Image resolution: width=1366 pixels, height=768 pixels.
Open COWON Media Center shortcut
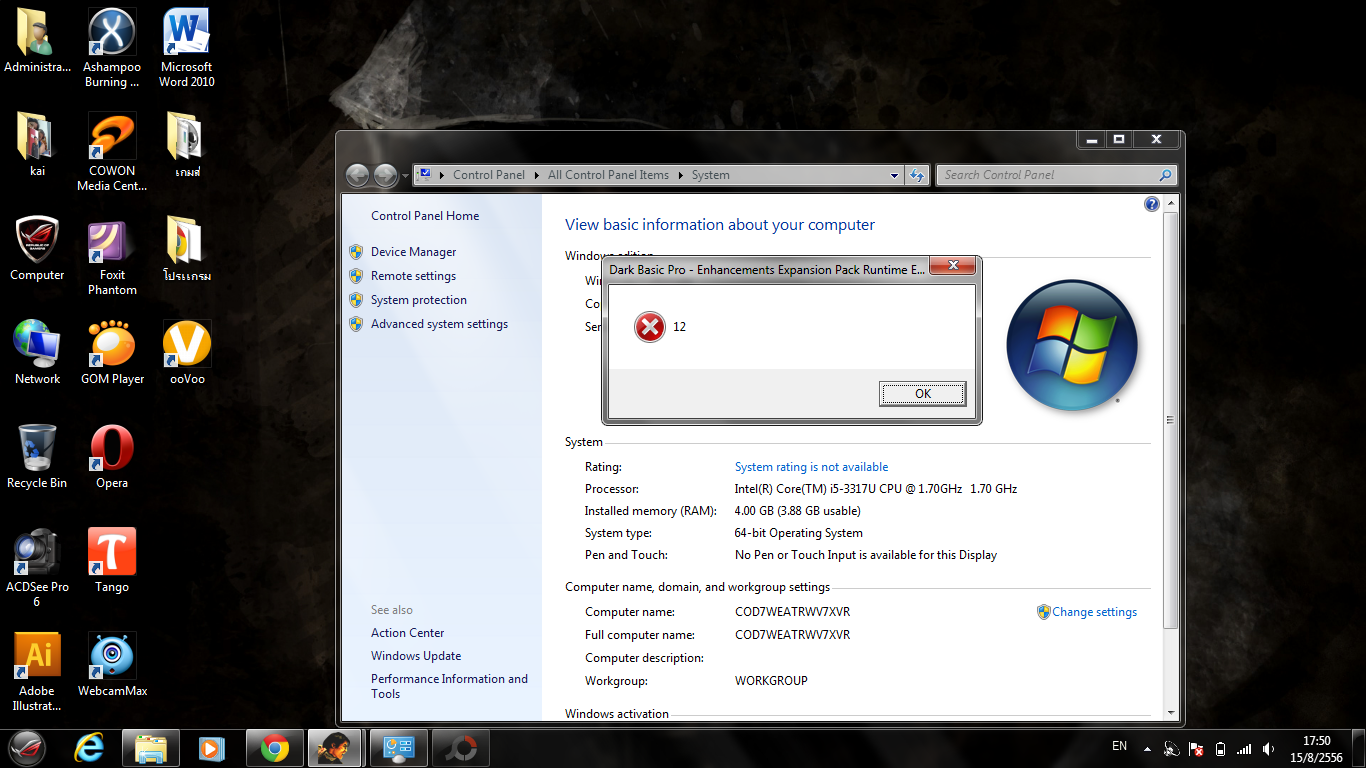tap(112, 152)
